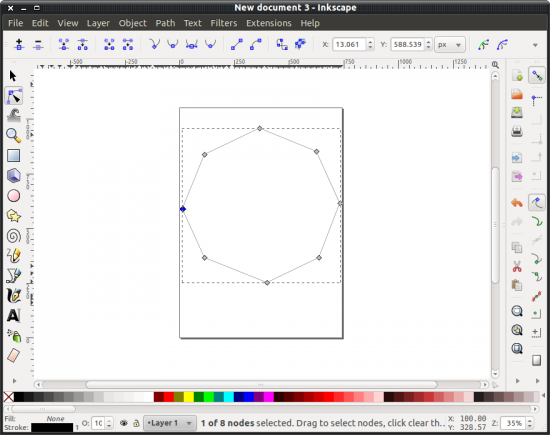Open the Extensions menu
Image resolution: width=550 pixels, height=435 pixels.
[x=269, y=23]
